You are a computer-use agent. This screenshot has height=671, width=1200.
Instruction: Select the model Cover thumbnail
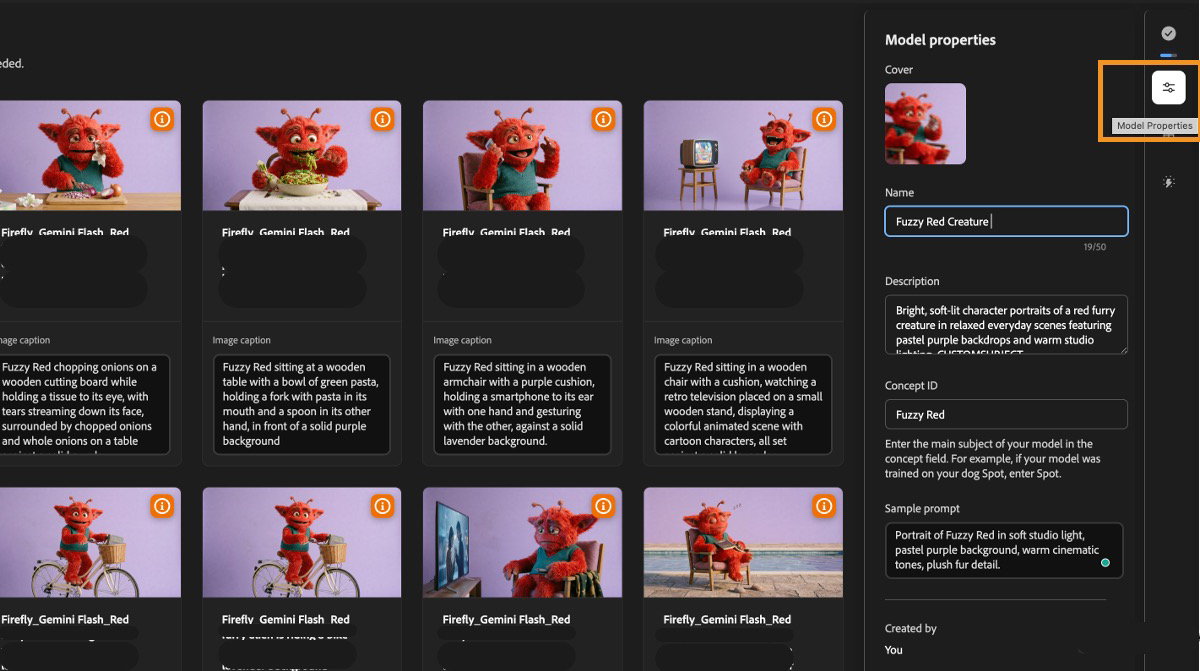(925, 124)
